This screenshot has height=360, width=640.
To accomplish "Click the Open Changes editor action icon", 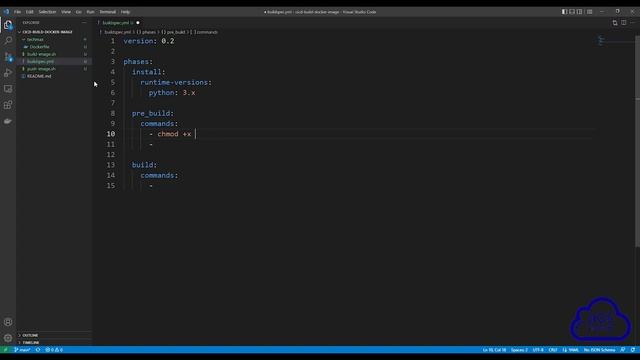I will 615,23.
